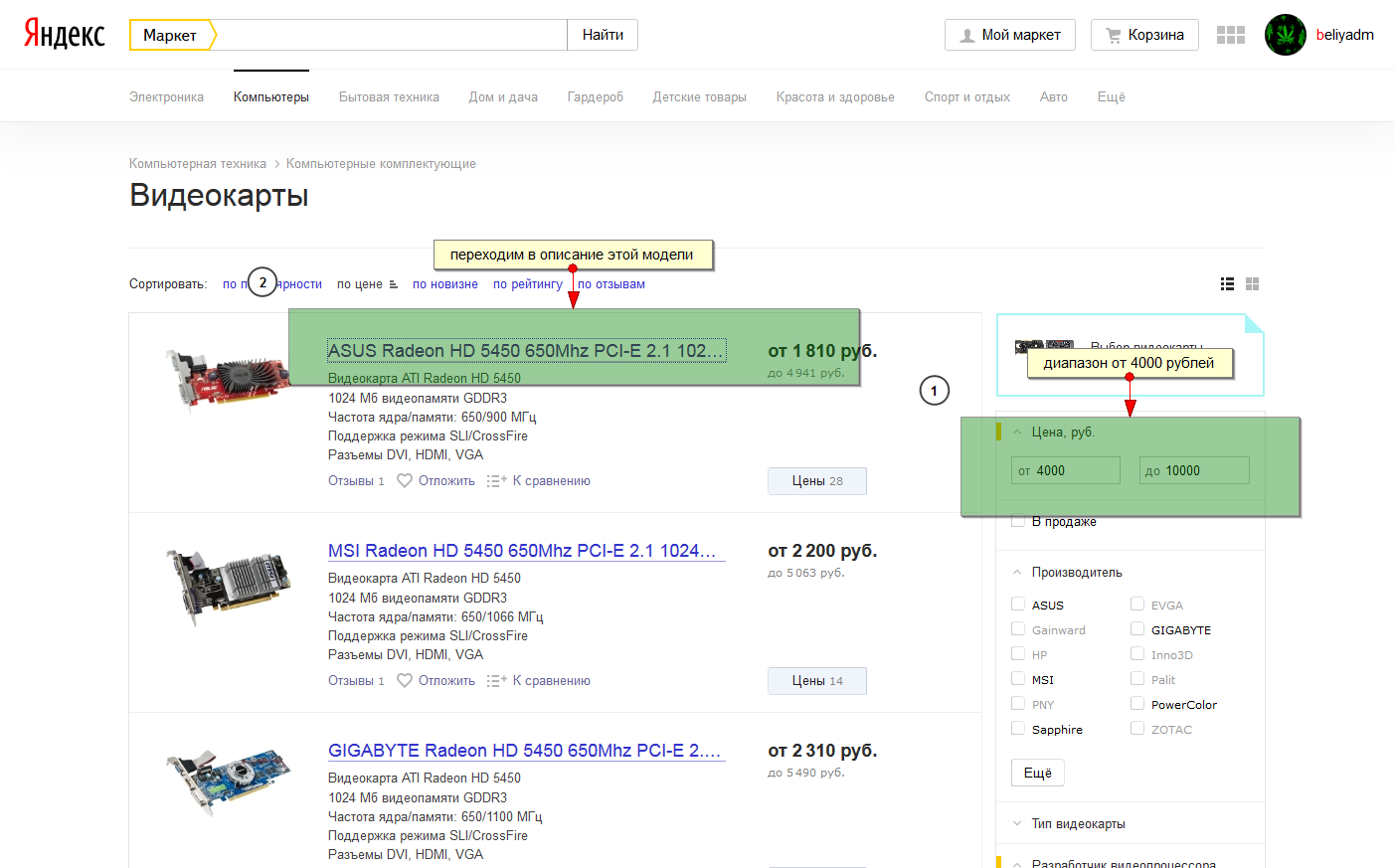
Task: Select the Авто category
Action: point(1054,97)
